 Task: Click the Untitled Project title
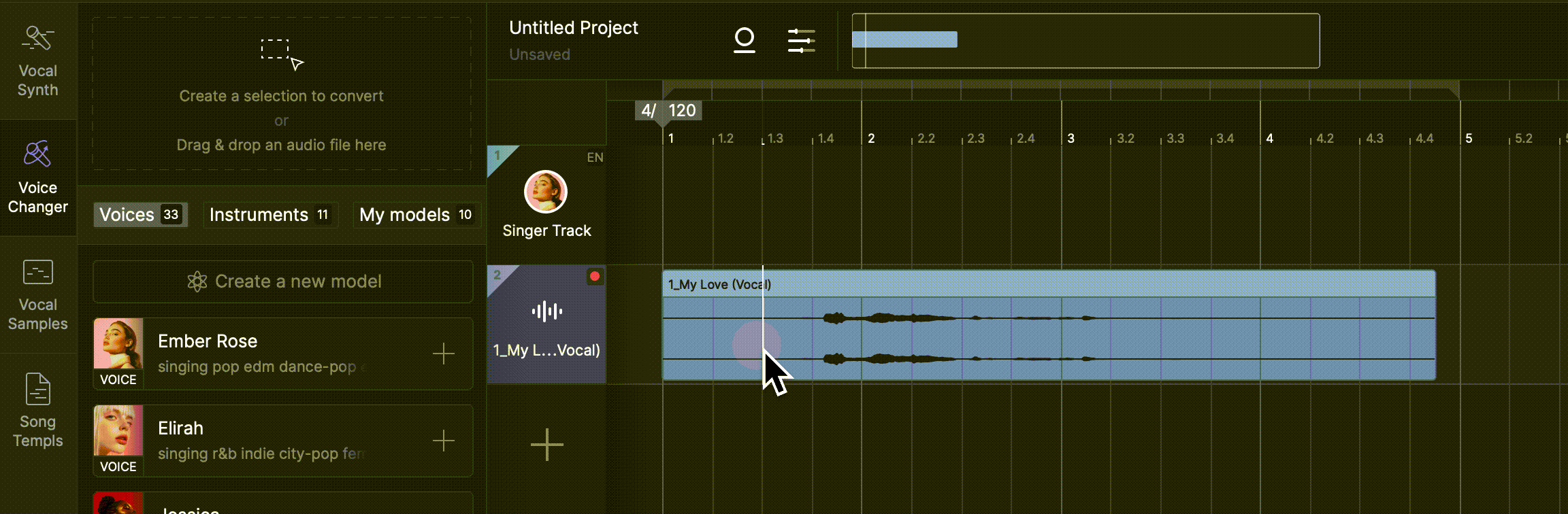574,28
